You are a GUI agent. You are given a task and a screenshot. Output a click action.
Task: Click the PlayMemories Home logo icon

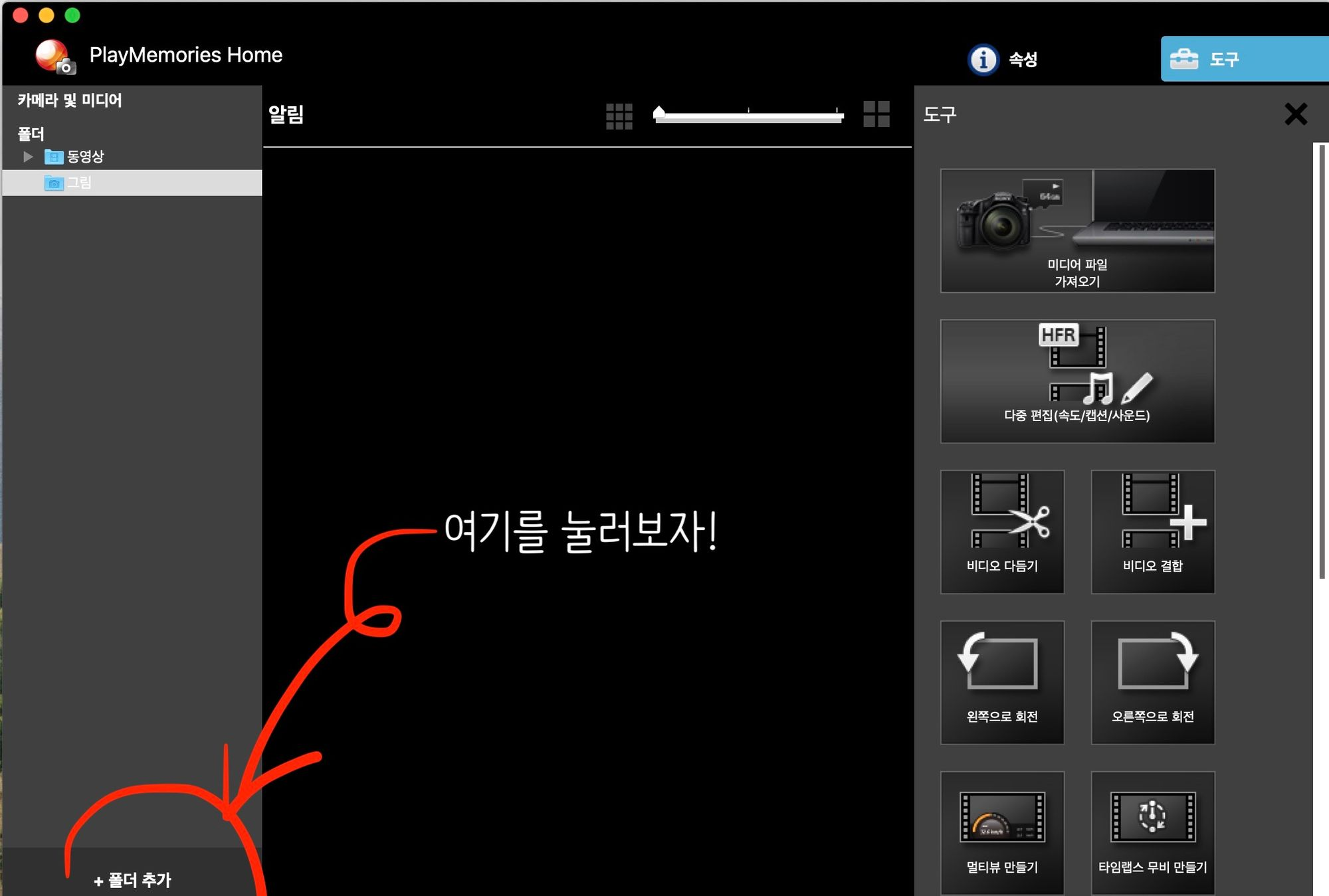click(x=54, y=56)
